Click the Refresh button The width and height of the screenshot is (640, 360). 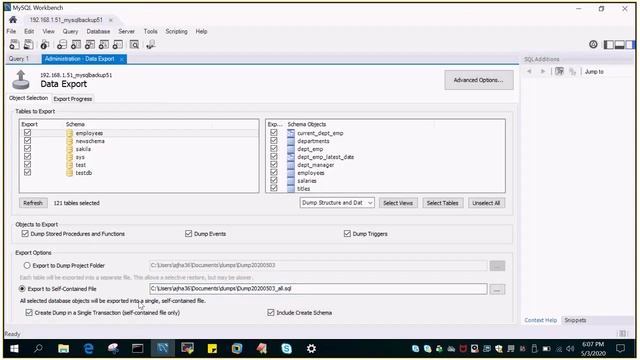coord(33,203)
